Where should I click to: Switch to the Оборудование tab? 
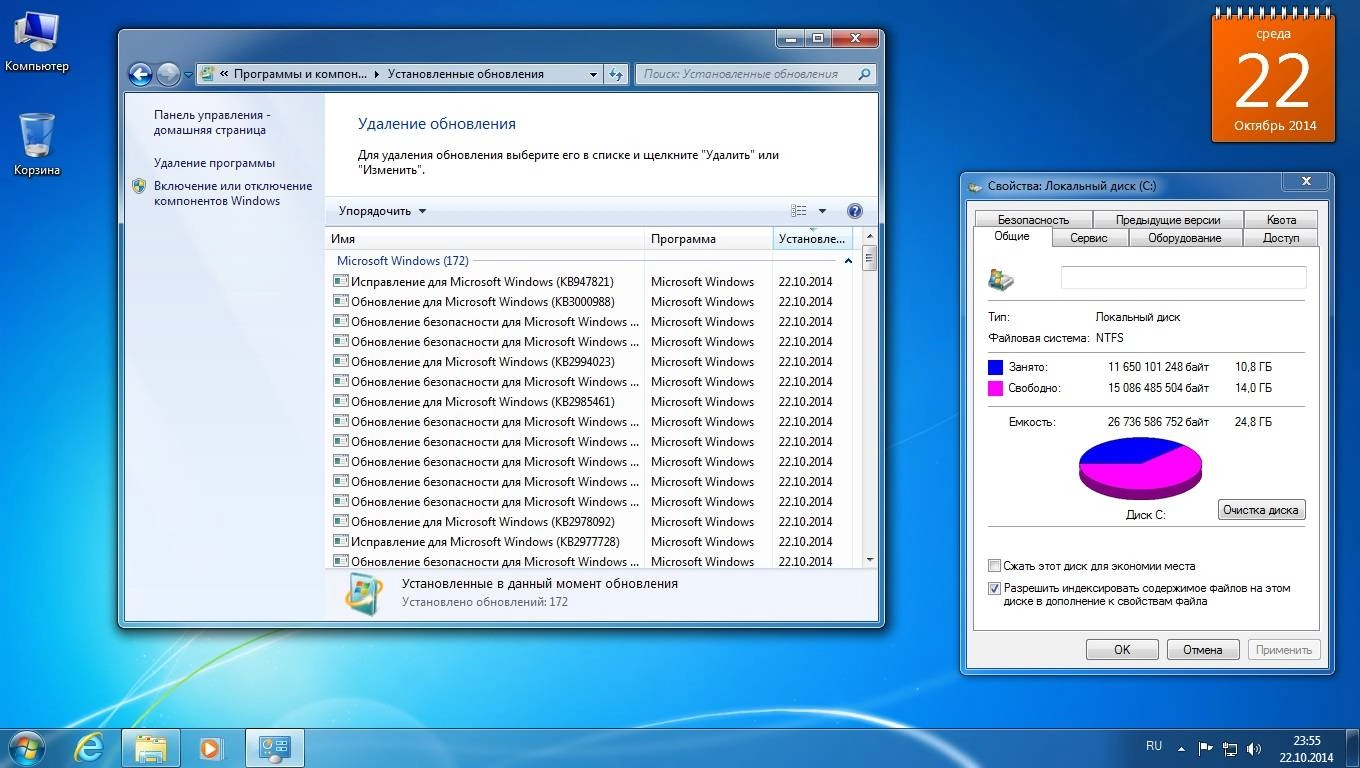(1185, 238)
